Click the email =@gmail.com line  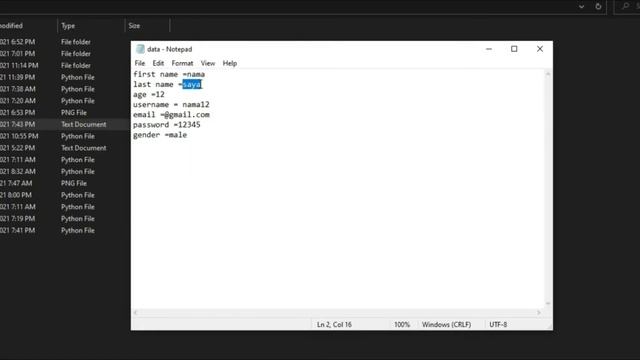171,115
